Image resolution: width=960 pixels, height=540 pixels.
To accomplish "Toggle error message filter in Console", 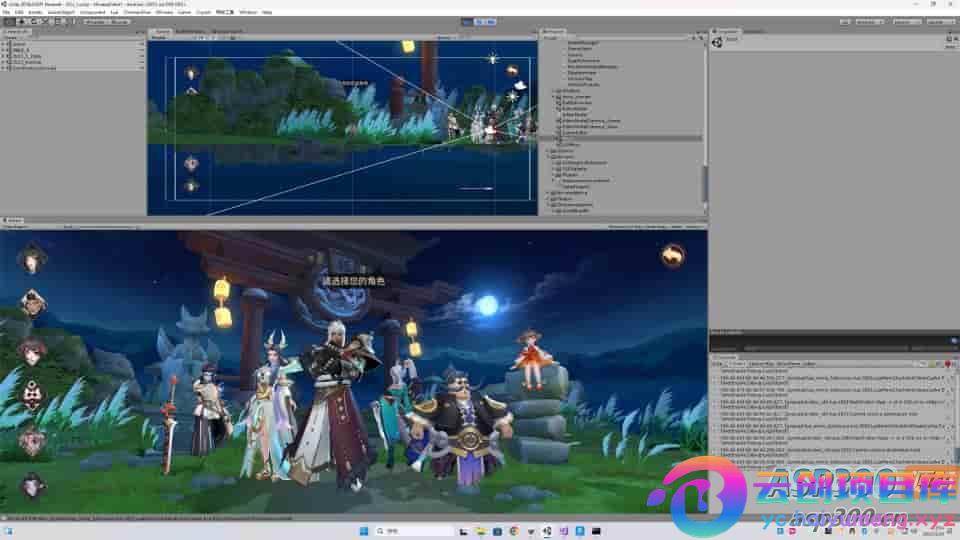I will (x=947, y=363).
